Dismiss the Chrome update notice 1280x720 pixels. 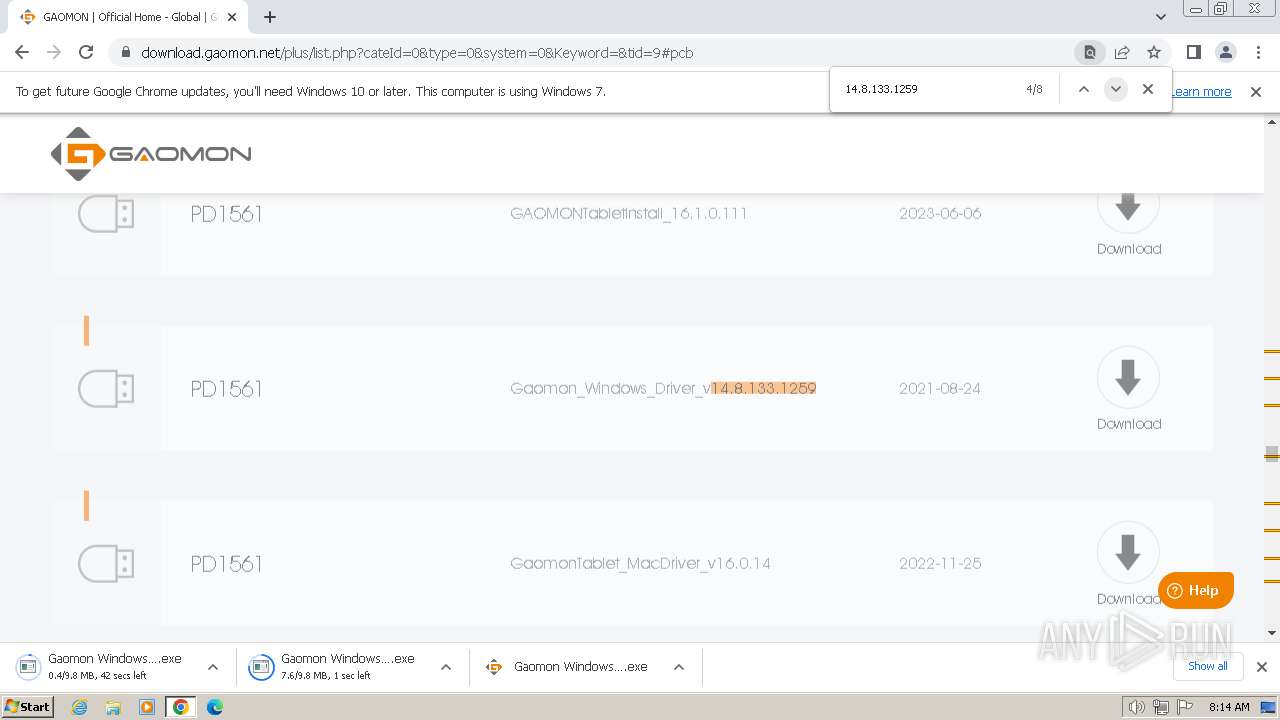(1256, 92)
